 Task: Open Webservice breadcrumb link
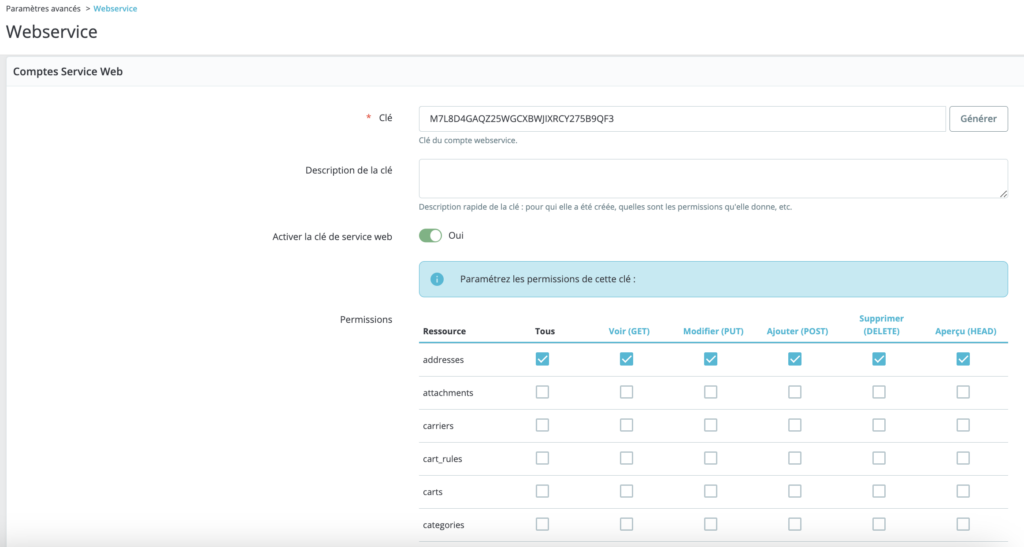(x=115, y=8)
